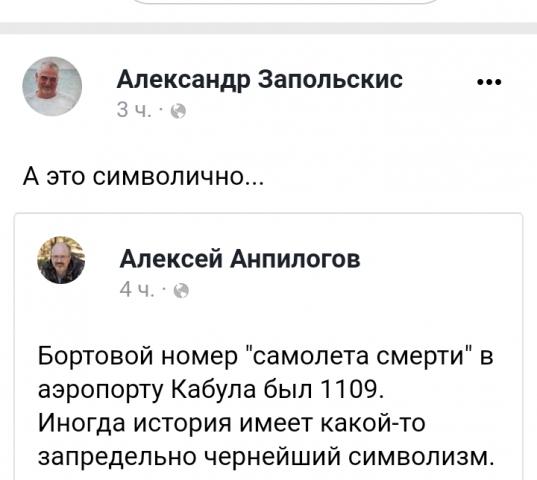
Task: Visit Алексей Анпилогов profile via name
Action: pyautogui.click(x=240, y=259)
